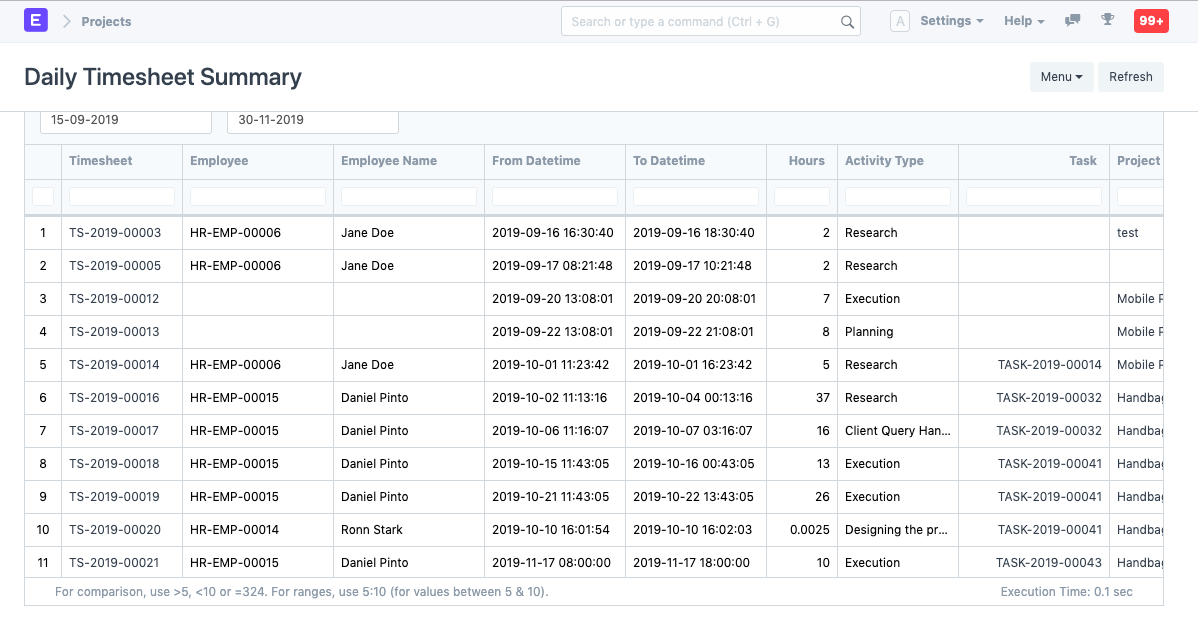Image resolution: width=1198 pixels, height=636 pixels.
Task: Open task TASK-2019-00032
Action: [1050, 397]
